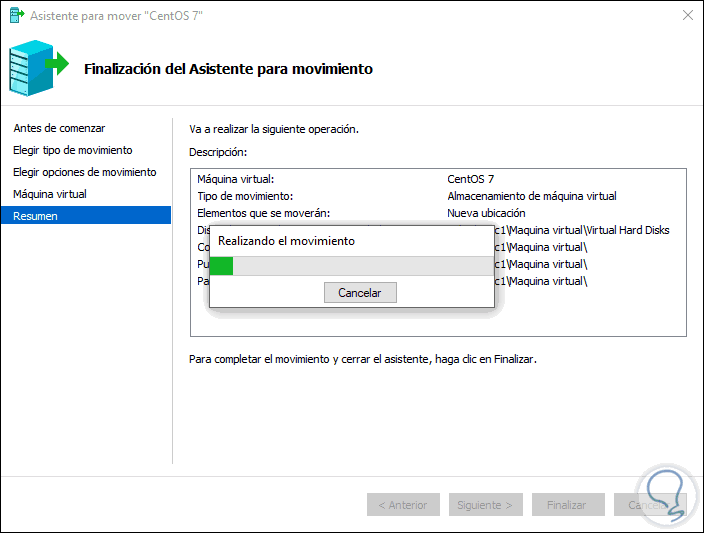Cancel the move in progress dialog
The height and width of the screenshot is (533, 704).
360,293
